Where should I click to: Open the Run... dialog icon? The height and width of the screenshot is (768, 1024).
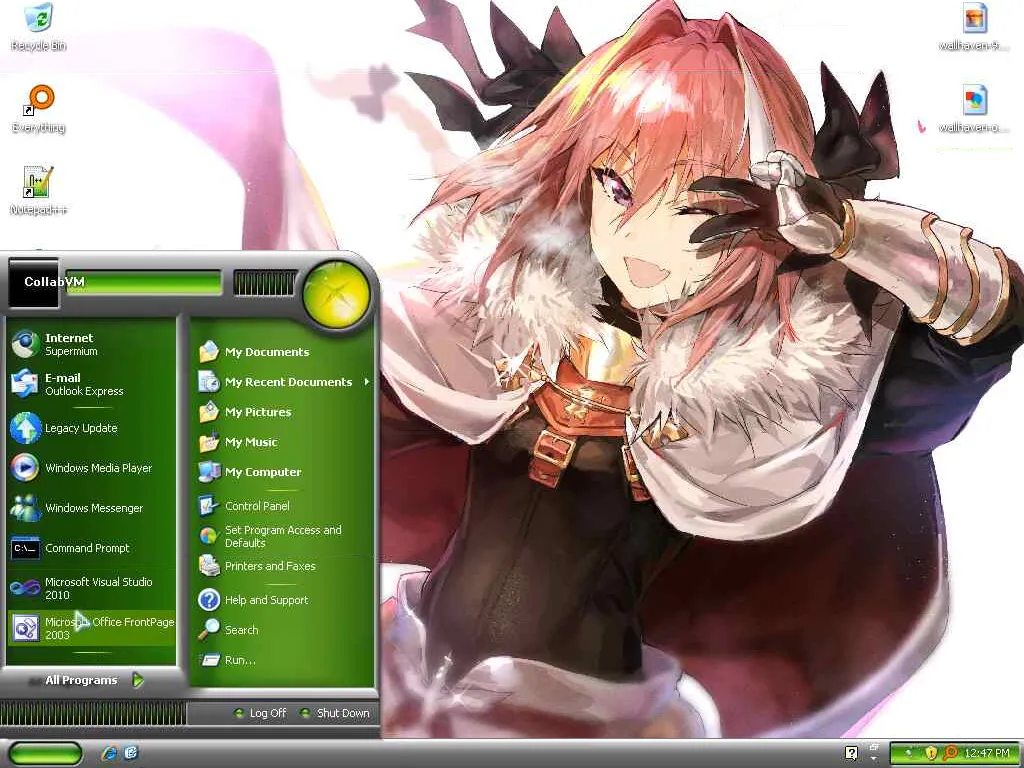(210, 660)
